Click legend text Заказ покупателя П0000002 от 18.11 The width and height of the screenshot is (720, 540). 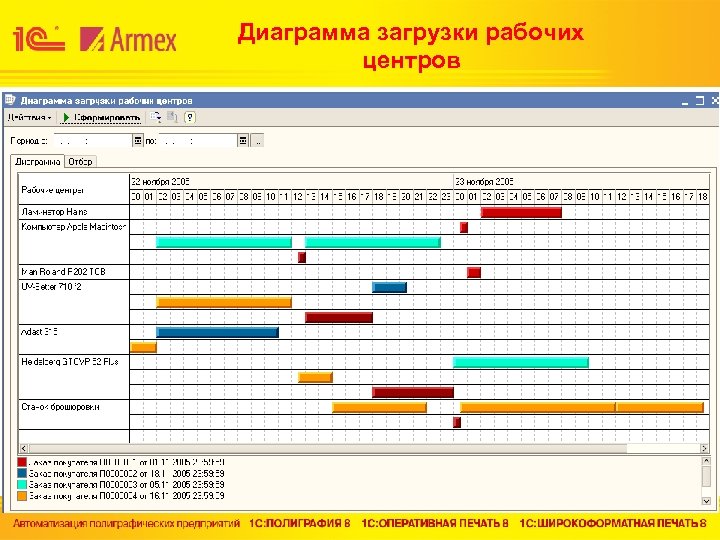click(127, 473)
